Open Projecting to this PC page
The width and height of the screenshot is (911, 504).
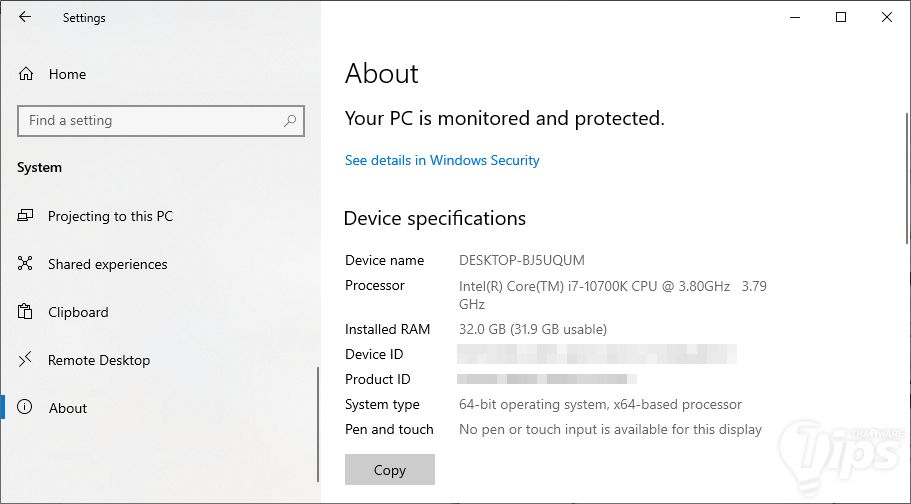(x=110, y=216)
